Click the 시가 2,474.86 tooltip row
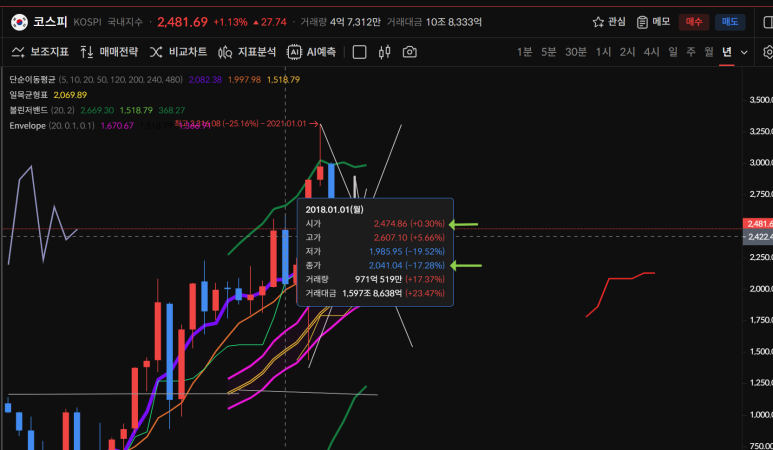This screenshot has width=773, height=450. 375,224
